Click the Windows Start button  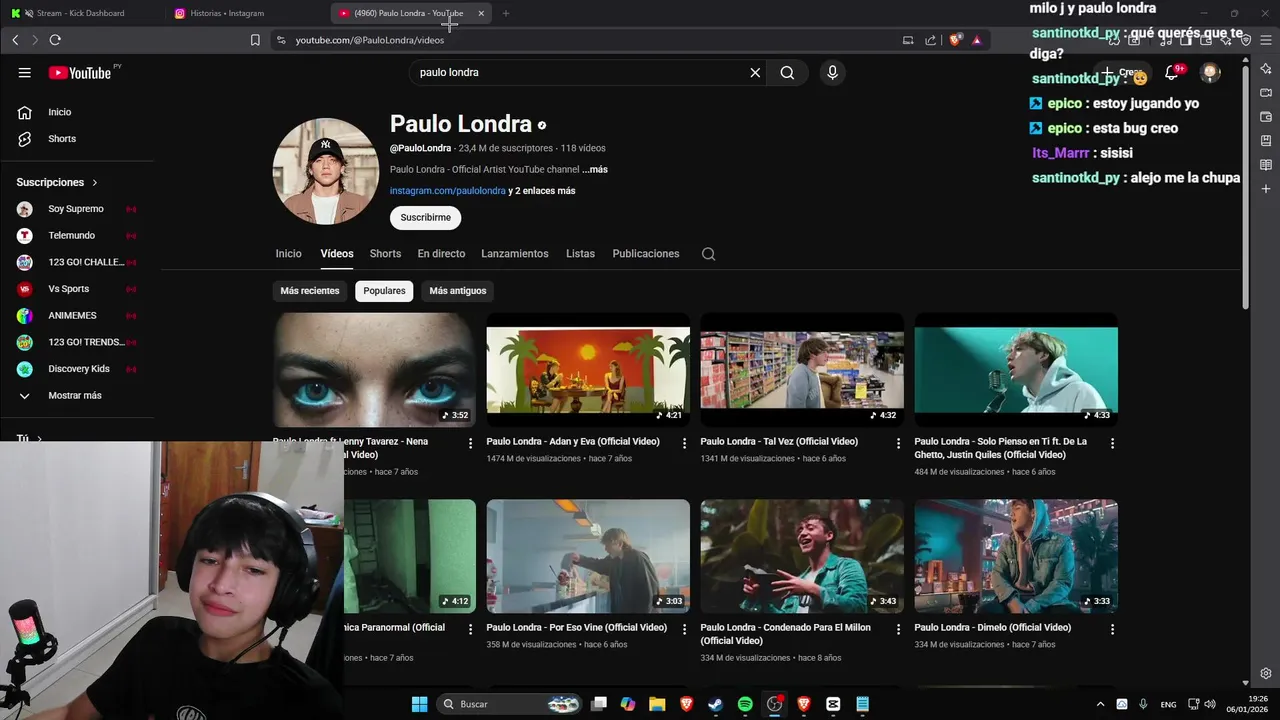click(420, 704)
